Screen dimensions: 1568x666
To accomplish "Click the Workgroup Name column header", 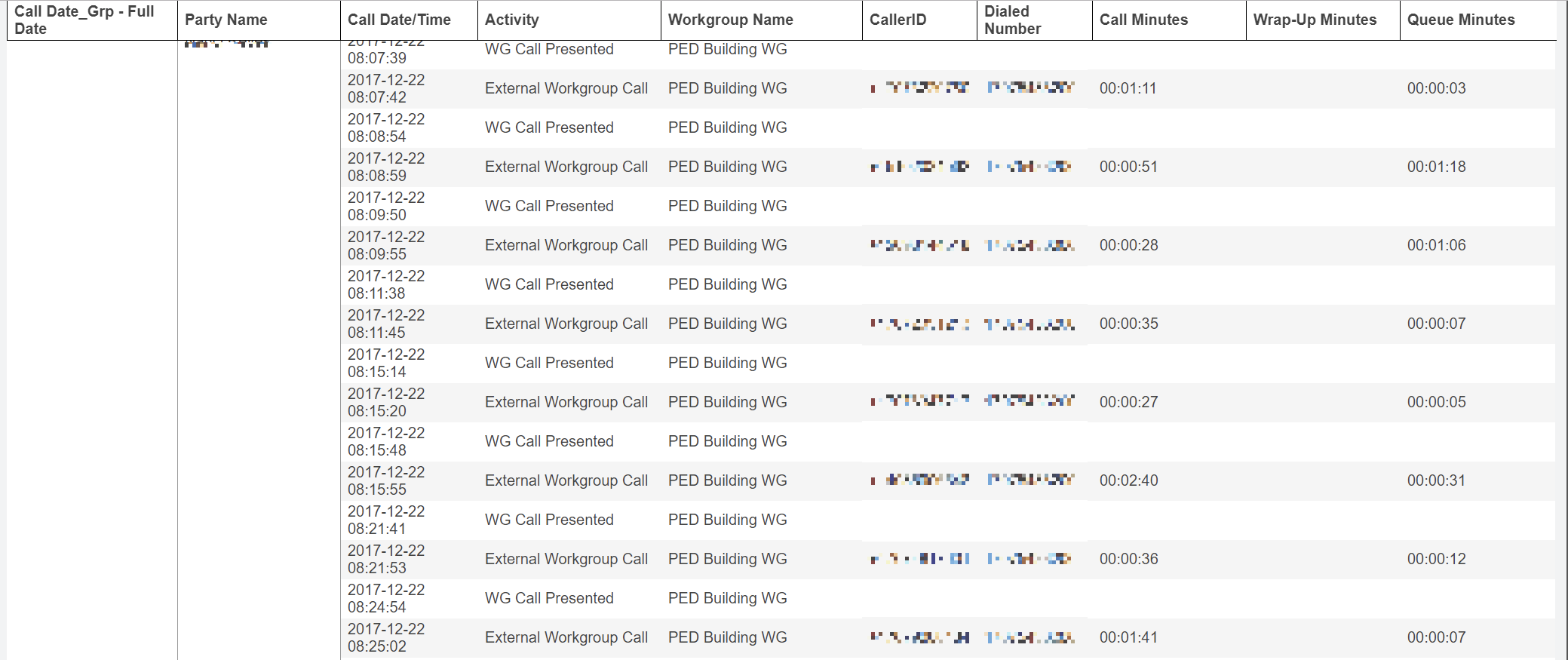I will pos(730,20).
